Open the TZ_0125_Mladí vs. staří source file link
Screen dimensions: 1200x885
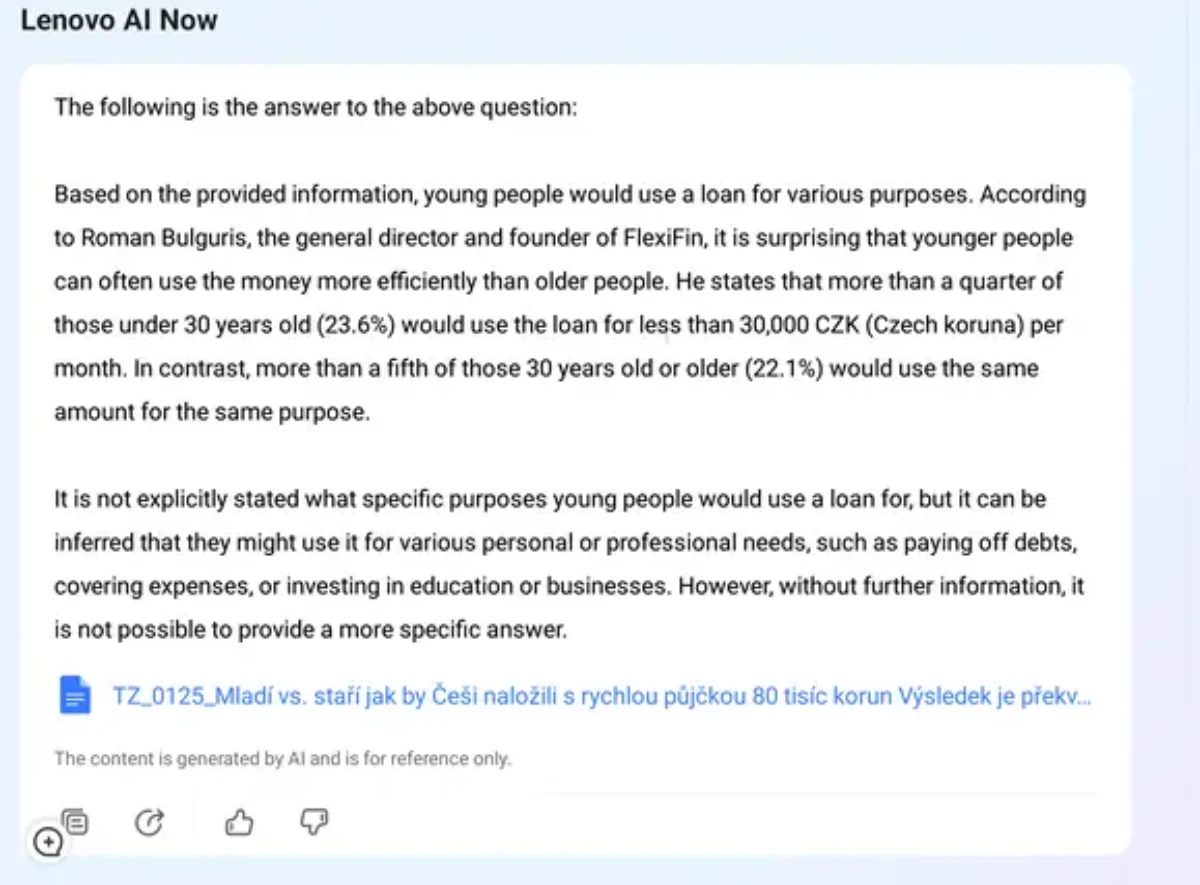pos(602,696)
